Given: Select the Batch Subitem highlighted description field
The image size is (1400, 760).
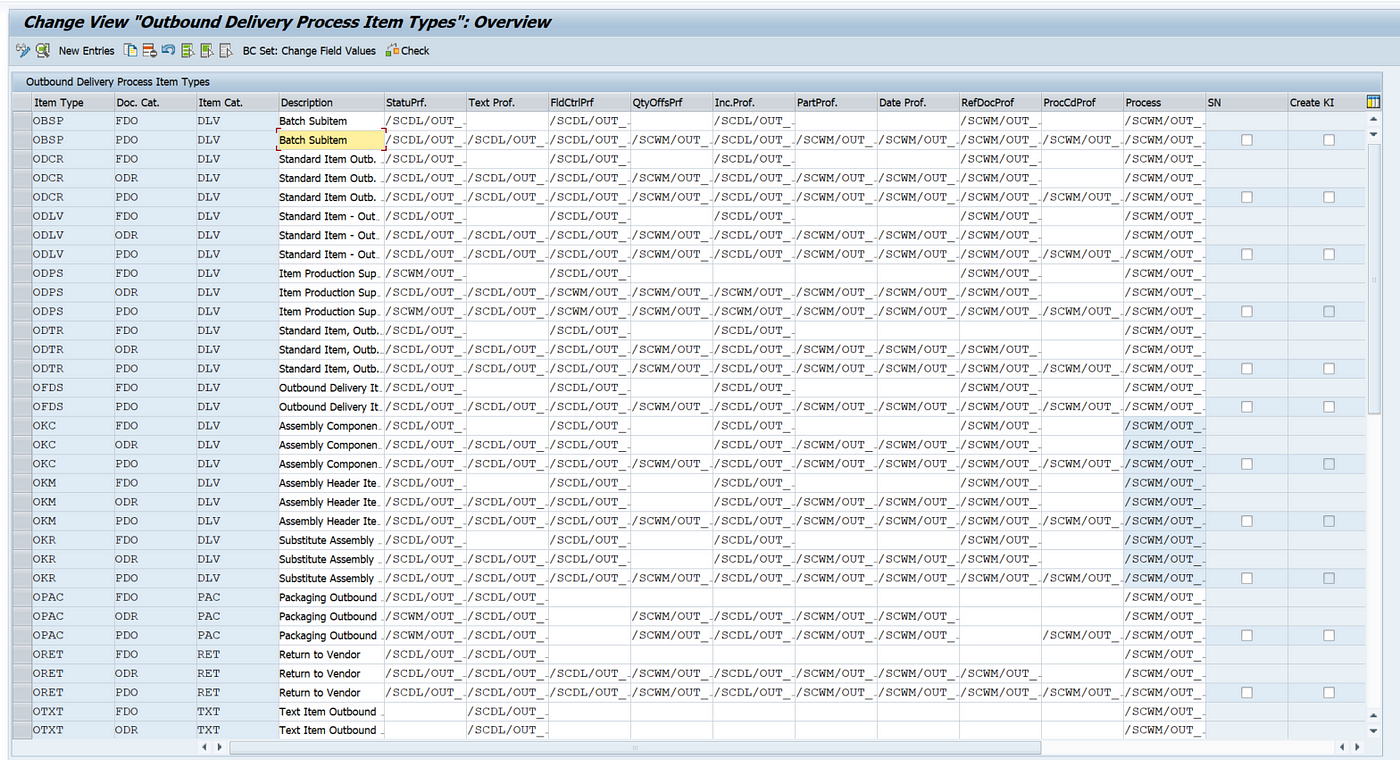Looking at the screenshot, I should tap(331, 140).
